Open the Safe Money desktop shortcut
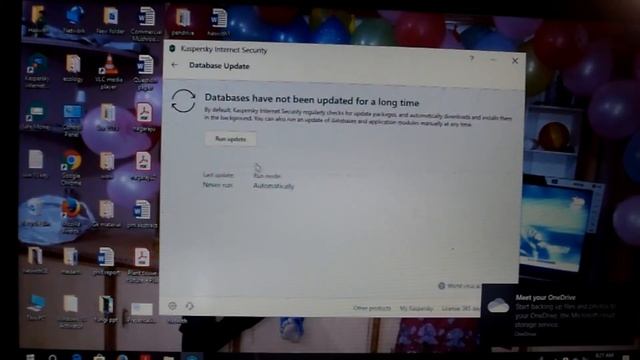This screenshot has height=360, width=640. 36,117
